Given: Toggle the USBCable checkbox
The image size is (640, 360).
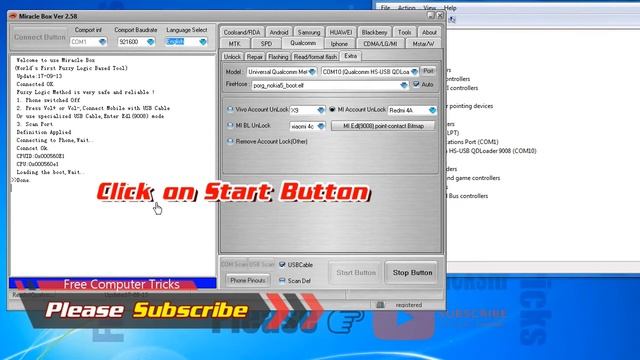Looking at the screenshot, I should tap(282, 264).
